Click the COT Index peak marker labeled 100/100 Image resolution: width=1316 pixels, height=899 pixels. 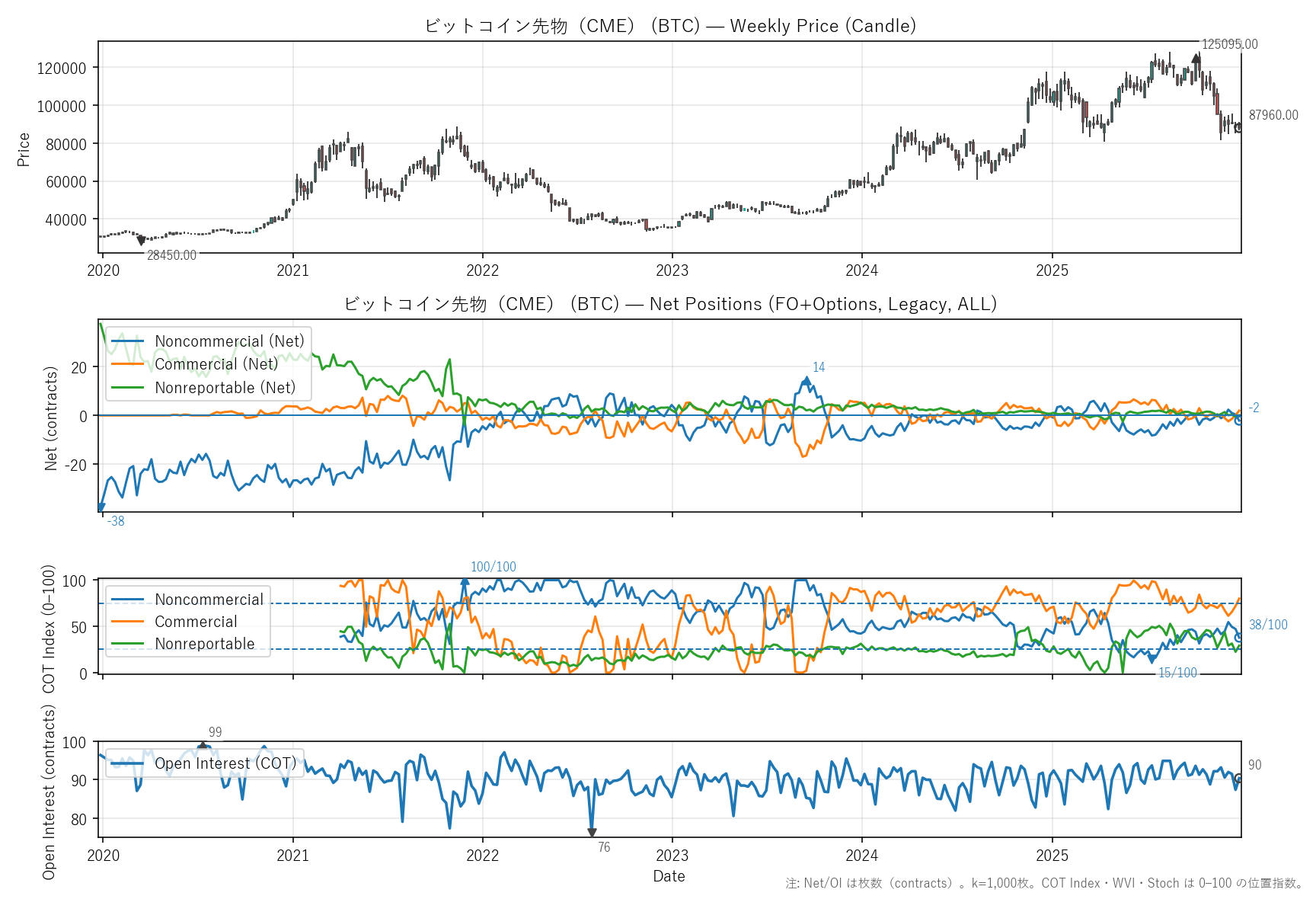[465, 582]
